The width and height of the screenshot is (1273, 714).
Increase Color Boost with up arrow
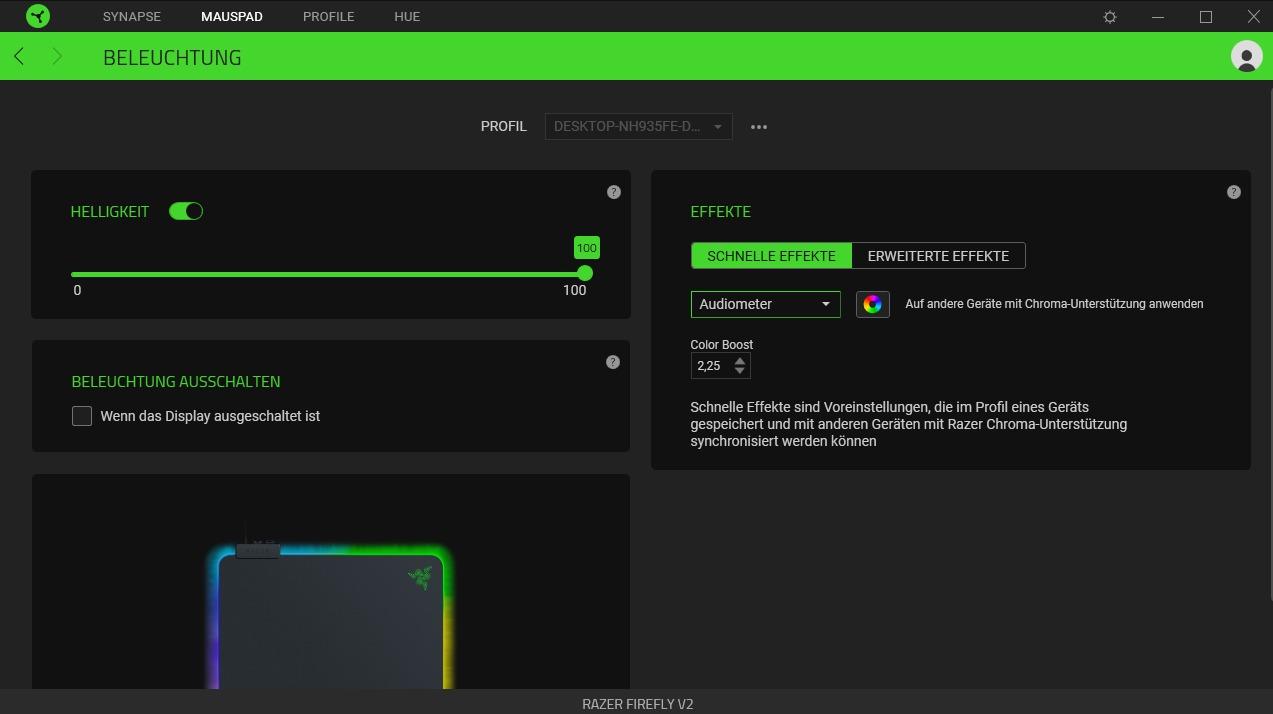(740, 360)
